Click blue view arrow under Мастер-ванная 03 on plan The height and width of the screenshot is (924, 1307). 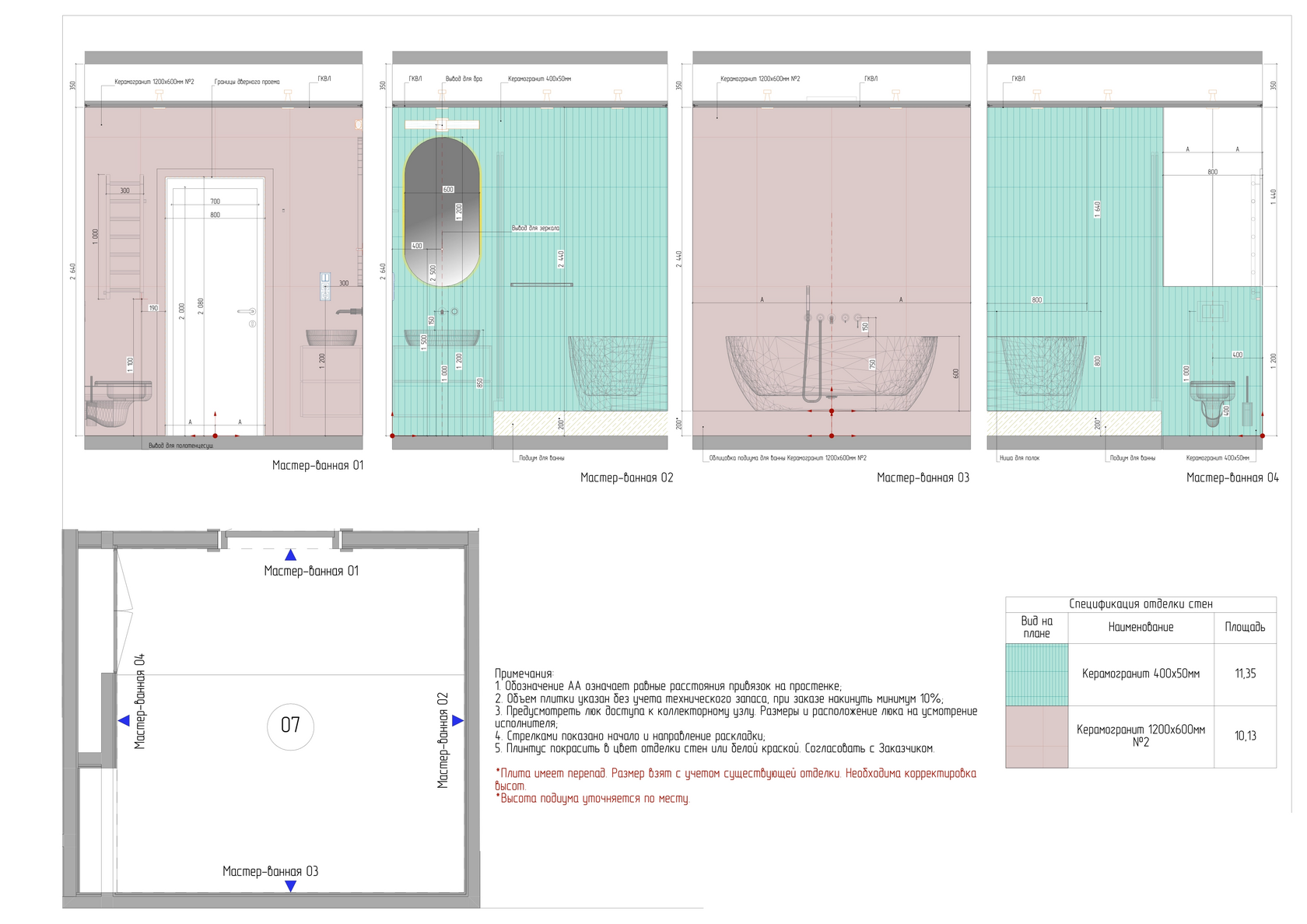[x=290, y=886]
